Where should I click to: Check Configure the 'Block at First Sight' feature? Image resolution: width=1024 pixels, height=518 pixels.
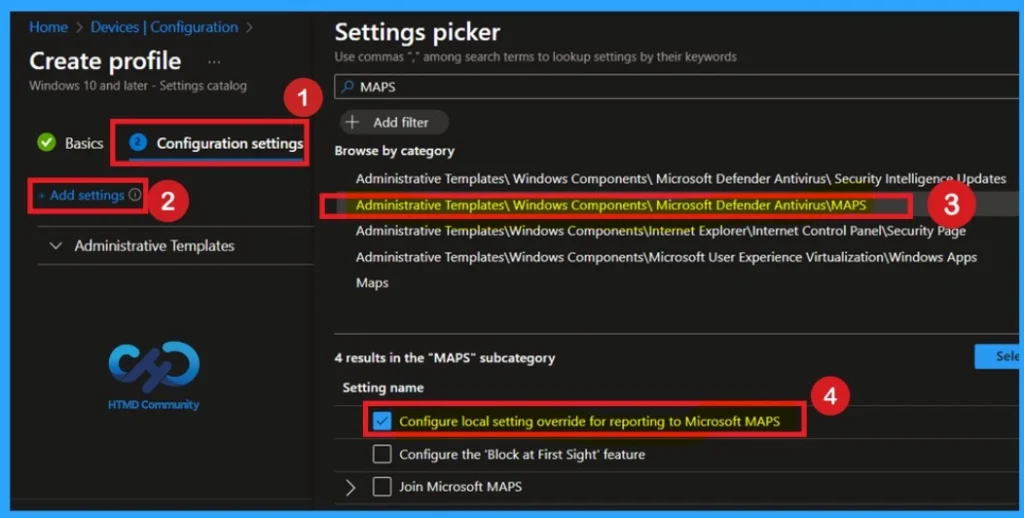coord(382,454)
